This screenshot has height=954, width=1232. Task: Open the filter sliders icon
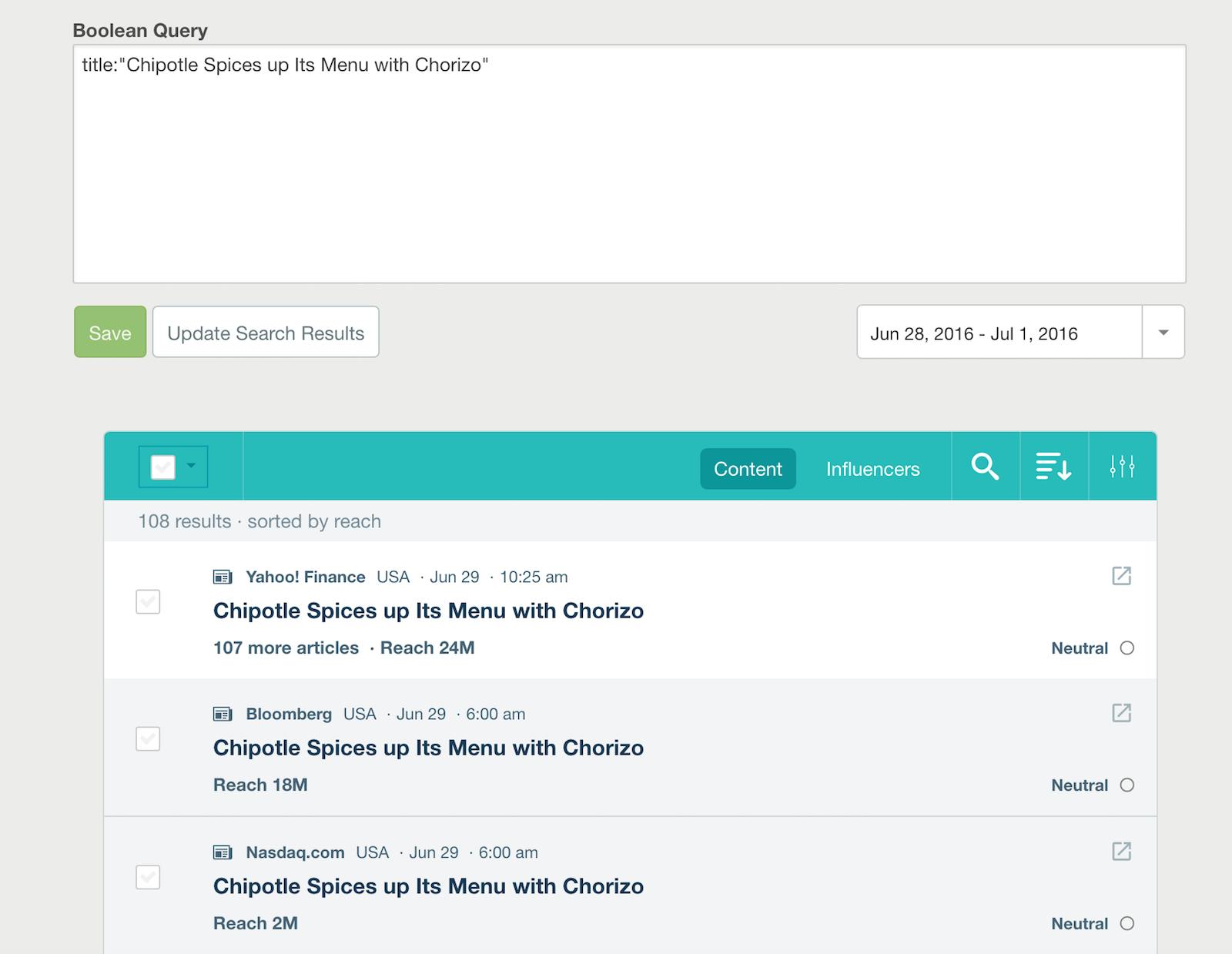tap(1122, 467)
